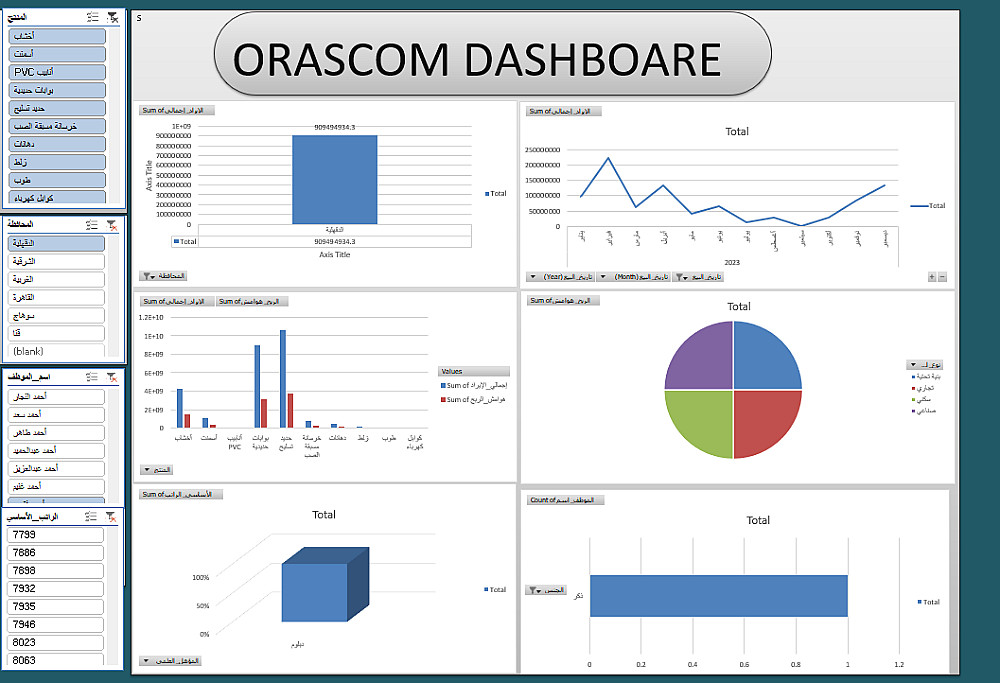1000x683 pixels.
Task: Click Sum of هوامش_الربح button on pie chart
Action: coord(563,300)
